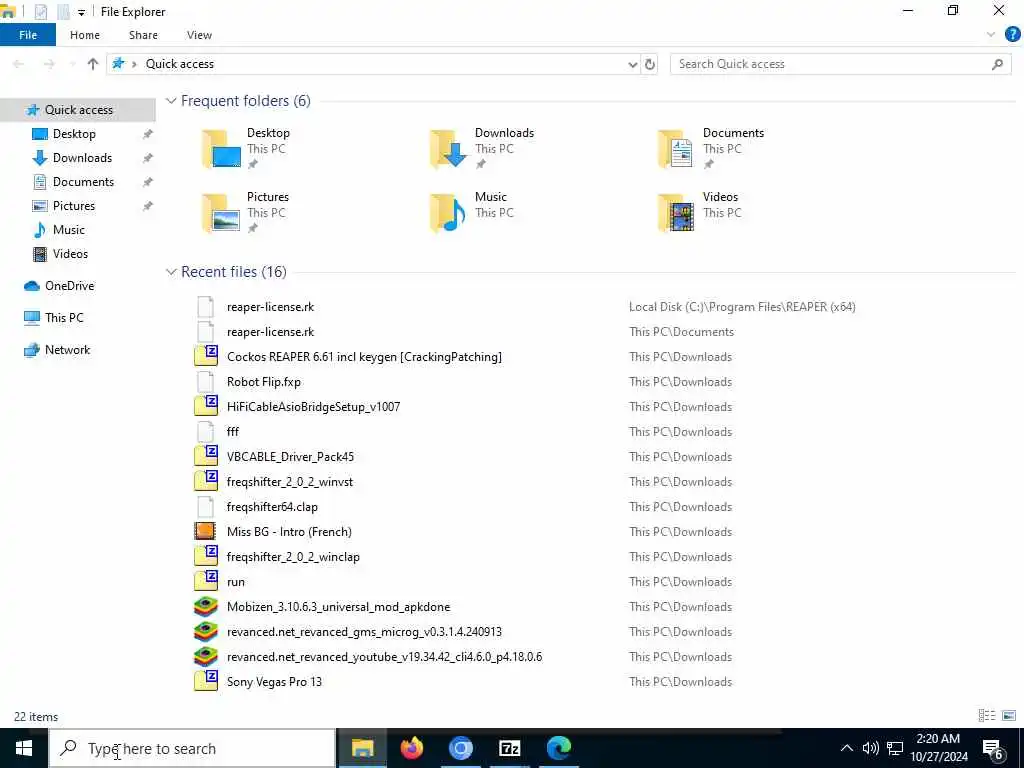The height and width of the screenshot is (768, 1024).
Task: Switch to the Share ribbon tab
Action: [143, 35]
